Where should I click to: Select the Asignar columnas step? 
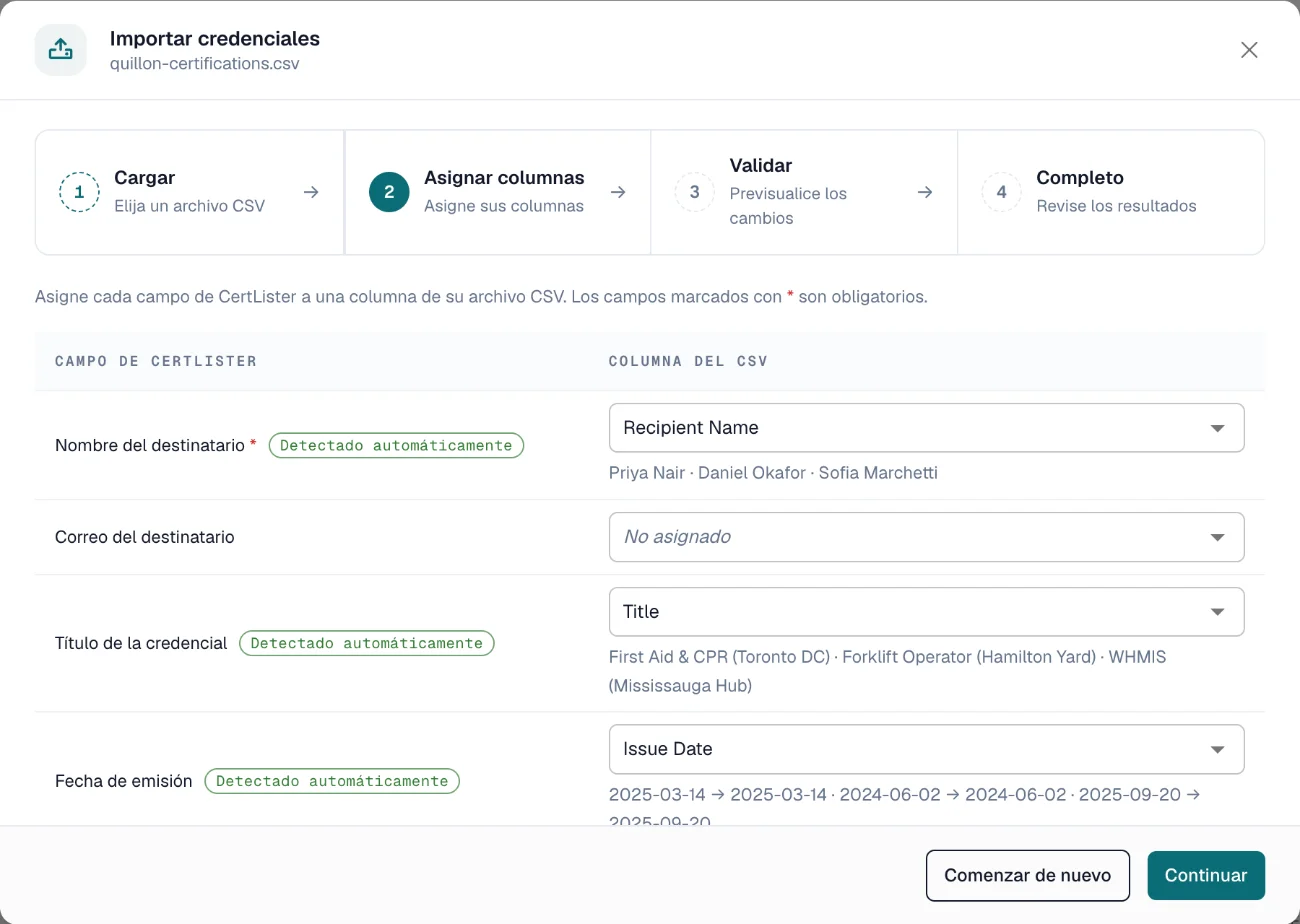(x=498, y=192)
